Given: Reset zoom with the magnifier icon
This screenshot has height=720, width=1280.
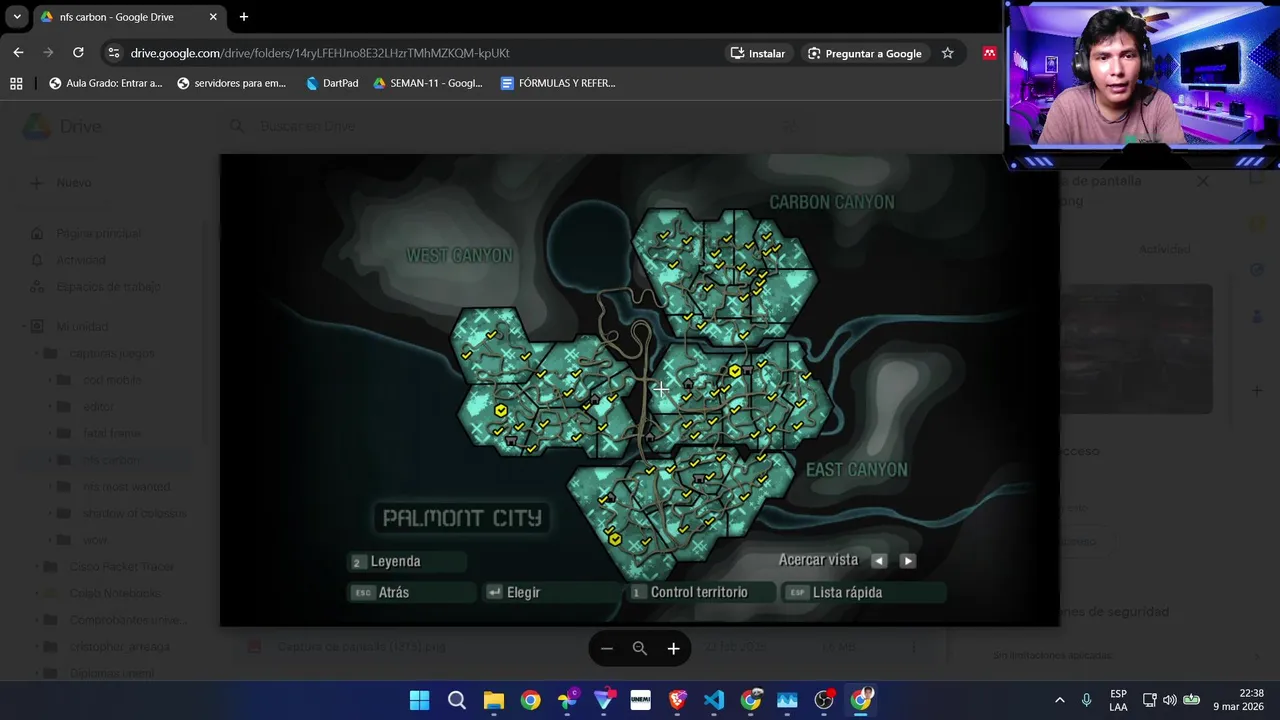Looking at the screenshot, I should (x=640, y=649).
